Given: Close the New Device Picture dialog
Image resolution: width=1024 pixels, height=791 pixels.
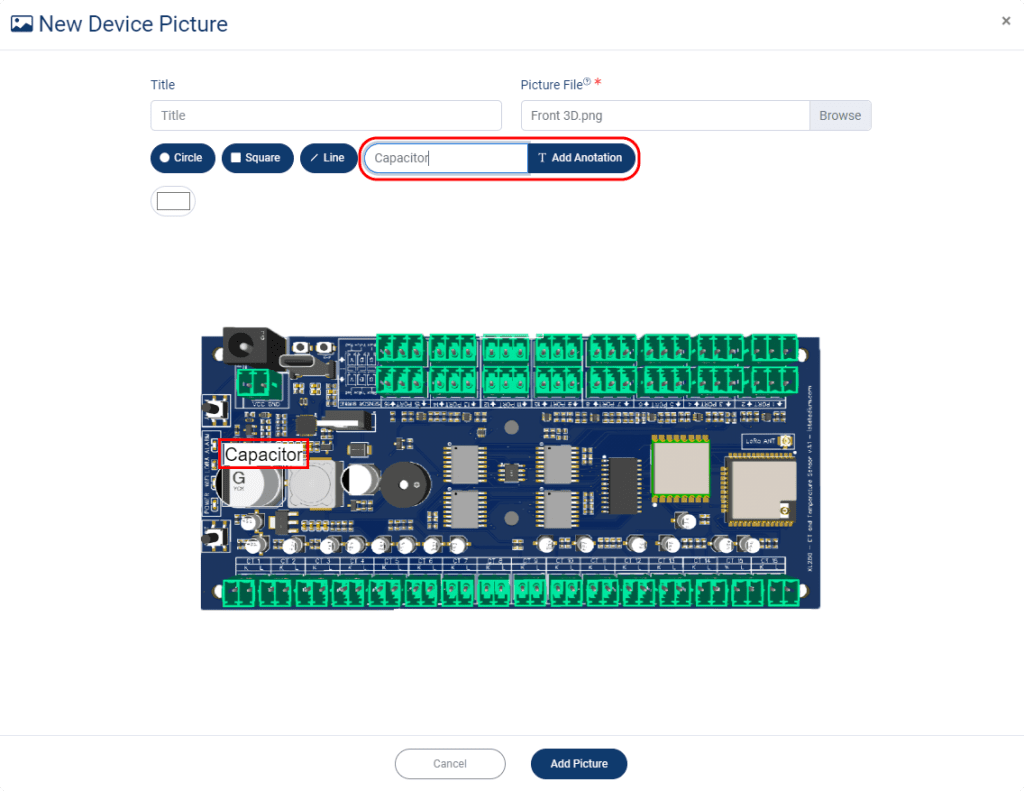Looking at the screenshot, I should pyautogui.click(x=1006, y=21).
